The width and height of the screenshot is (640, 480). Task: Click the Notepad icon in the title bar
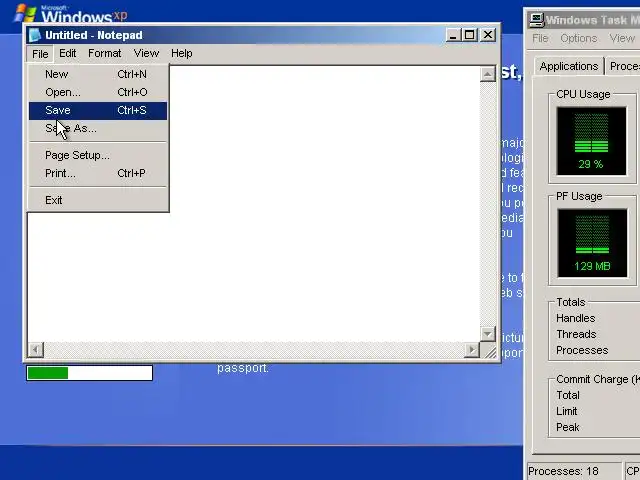[x=35, y=35]
